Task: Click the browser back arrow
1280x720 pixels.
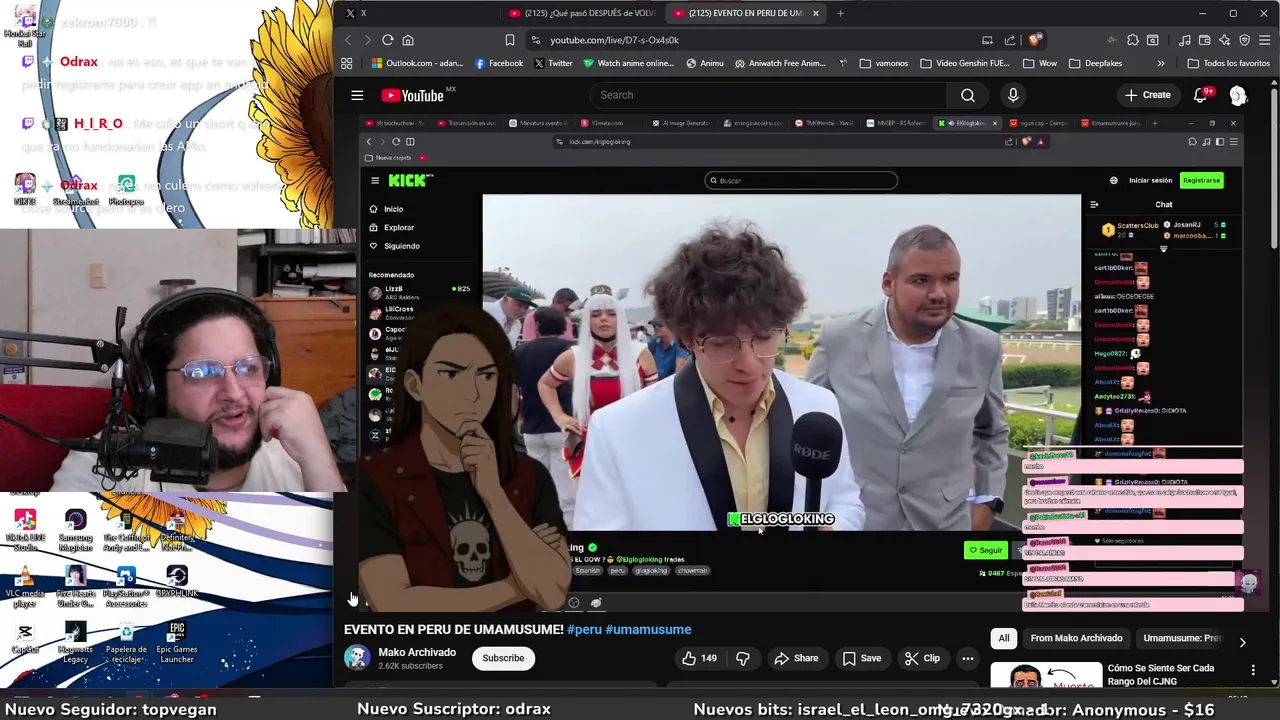Action: (x=348, y=40)
